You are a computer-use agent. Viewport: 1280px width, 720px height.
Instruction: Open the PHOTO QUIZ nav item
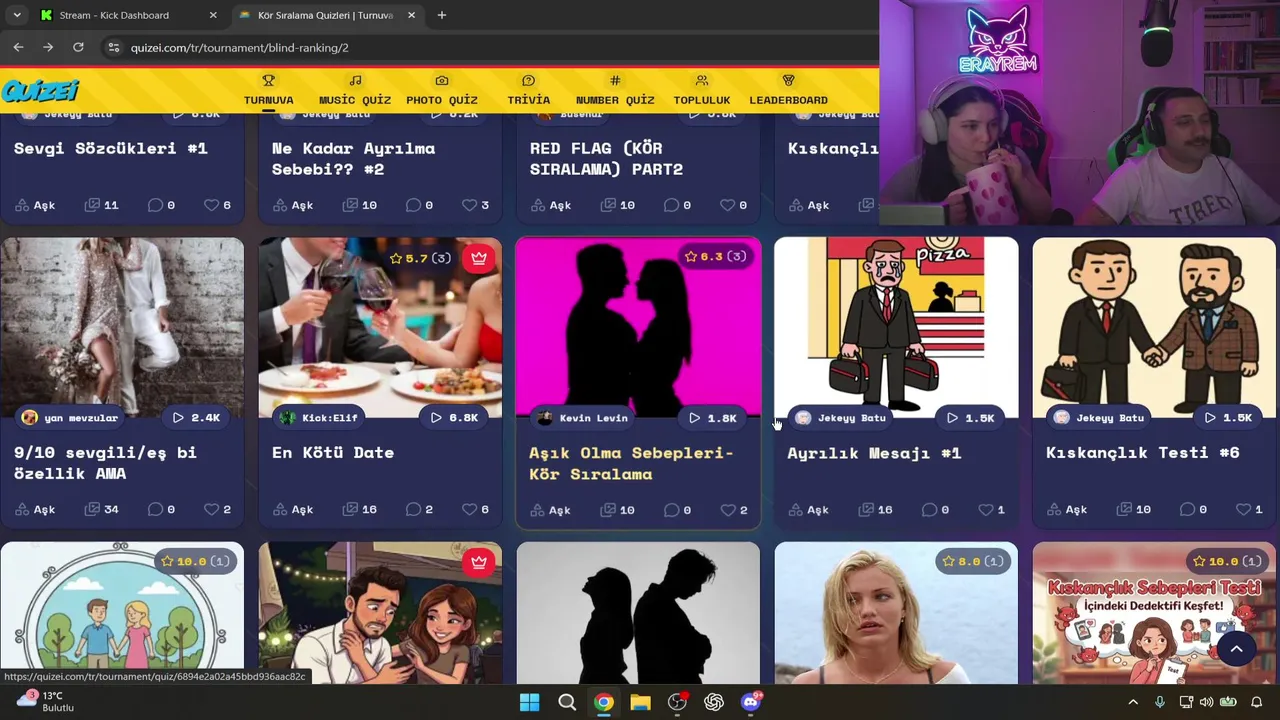(442, 90)
